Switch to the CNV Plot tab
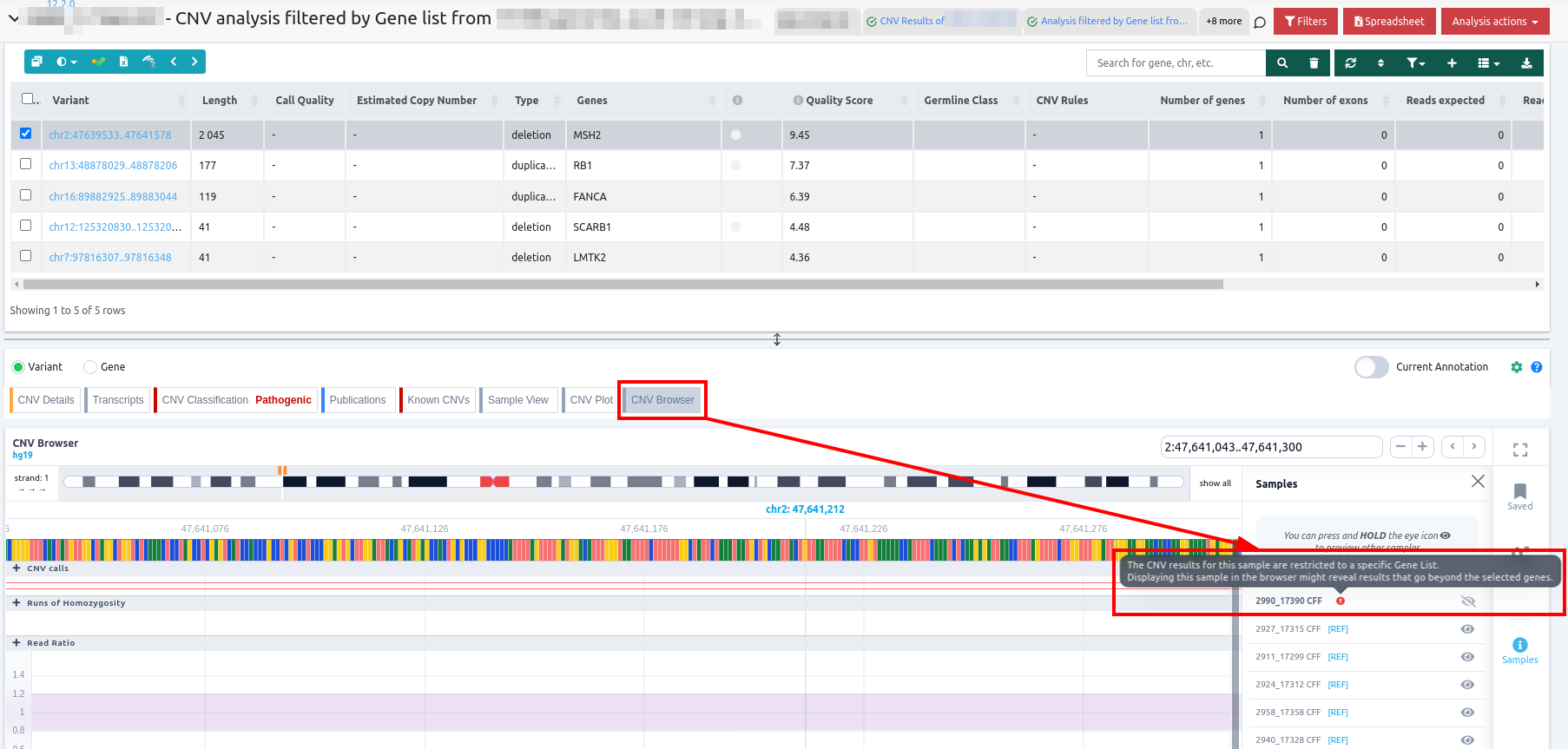Screen dimensions: 1568x749 pos(590,400)
